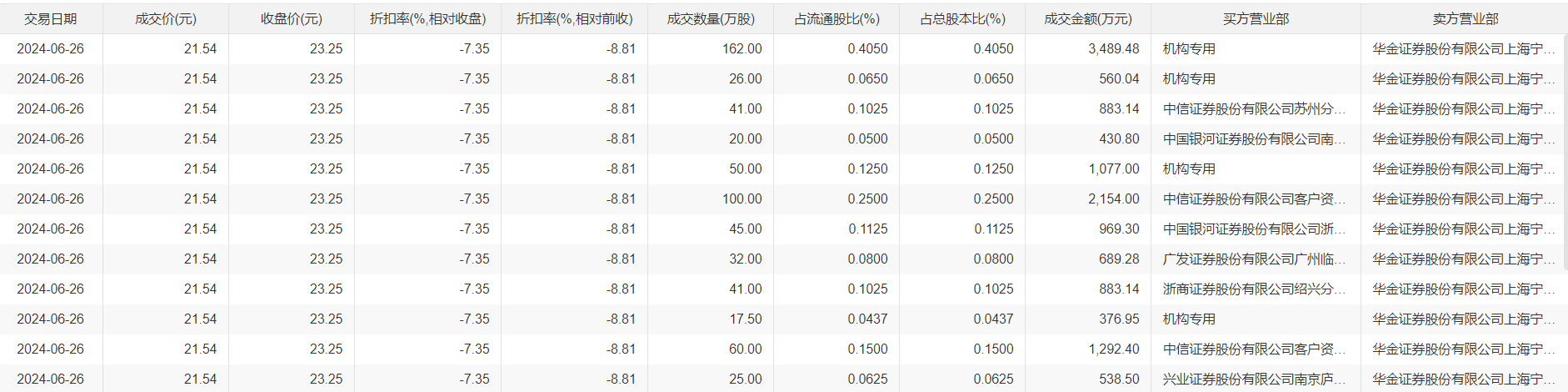Click the 1,292.40 transaction amount cell
1568x392 pixels.
(x=1113, y=349)
